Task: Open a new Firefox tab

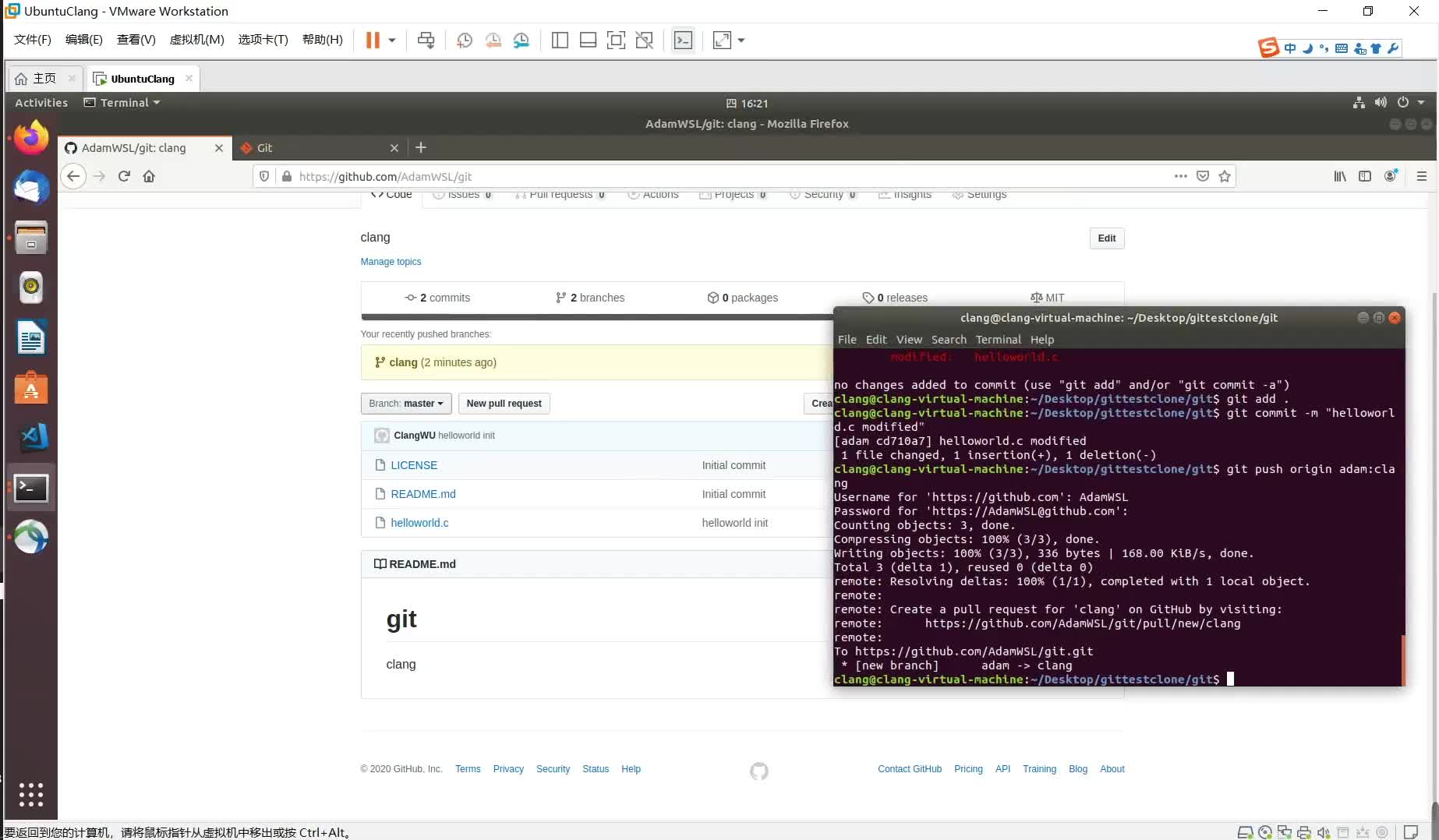Action: tap(421, 147)
